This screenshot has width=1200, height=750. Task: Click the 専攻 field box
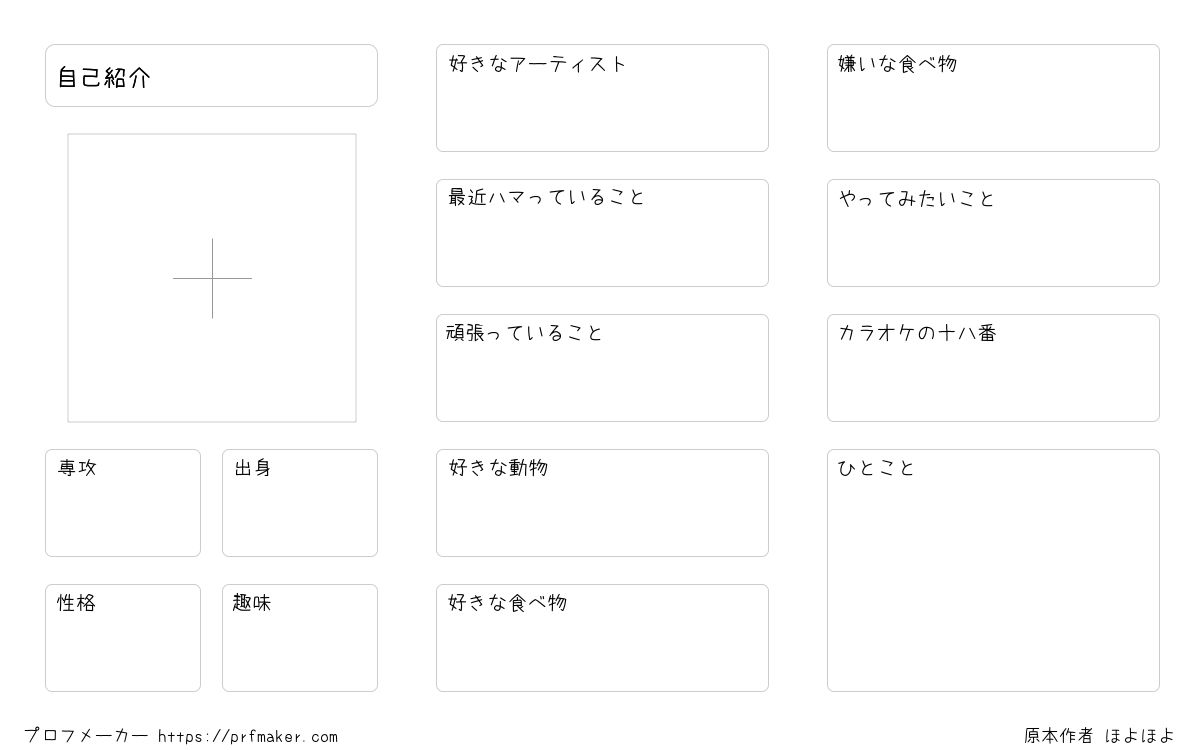[123, 503]
